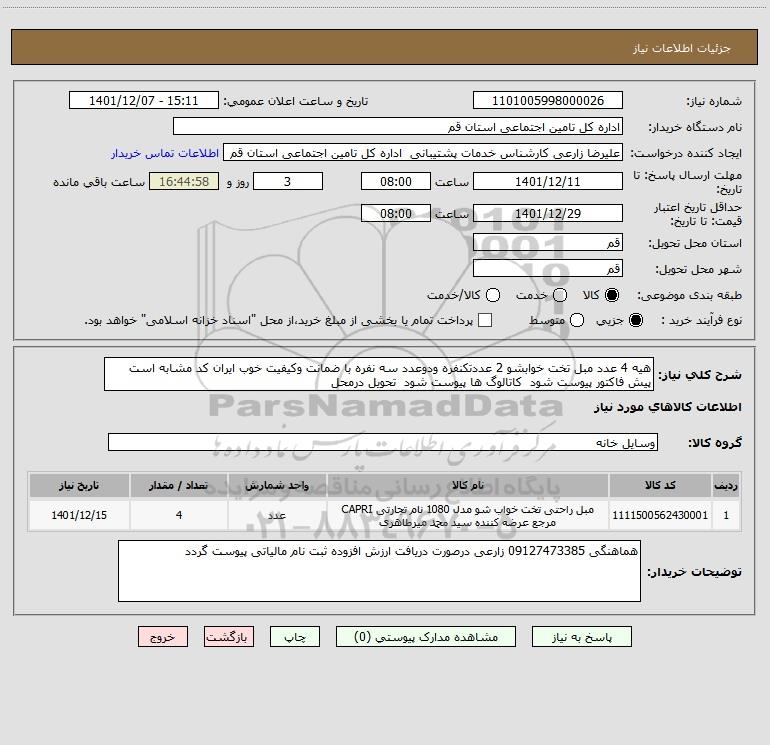770x745 pixels.
Task: Select the کالا/خدمت radio button
Action: (493, 295)
